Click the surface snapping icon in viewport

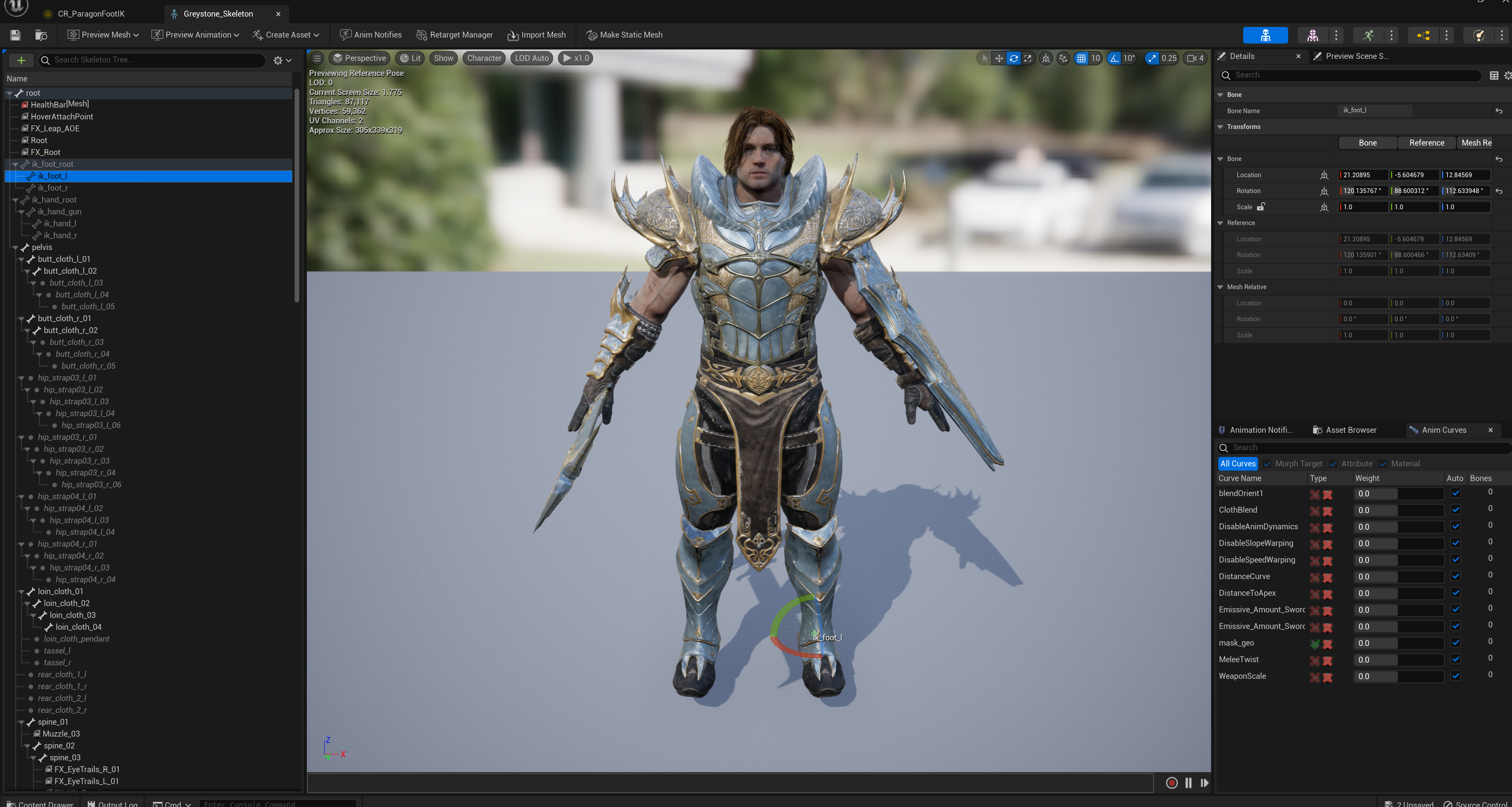[1063, 58]
